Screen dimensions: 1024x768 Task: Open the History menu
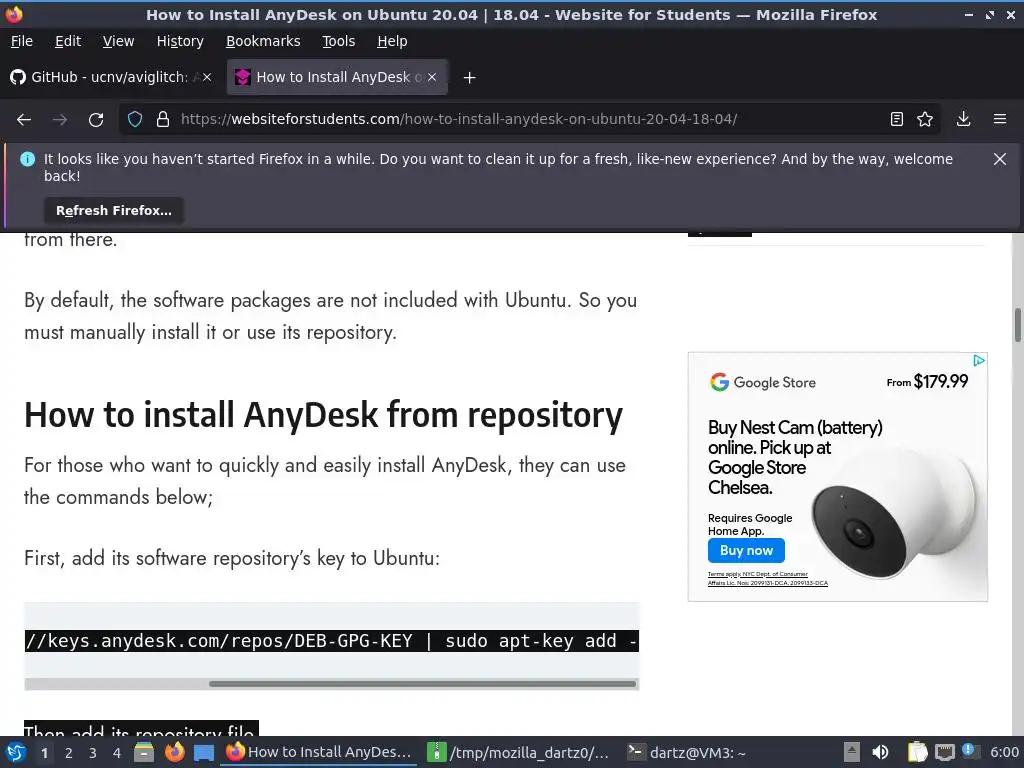180,41
